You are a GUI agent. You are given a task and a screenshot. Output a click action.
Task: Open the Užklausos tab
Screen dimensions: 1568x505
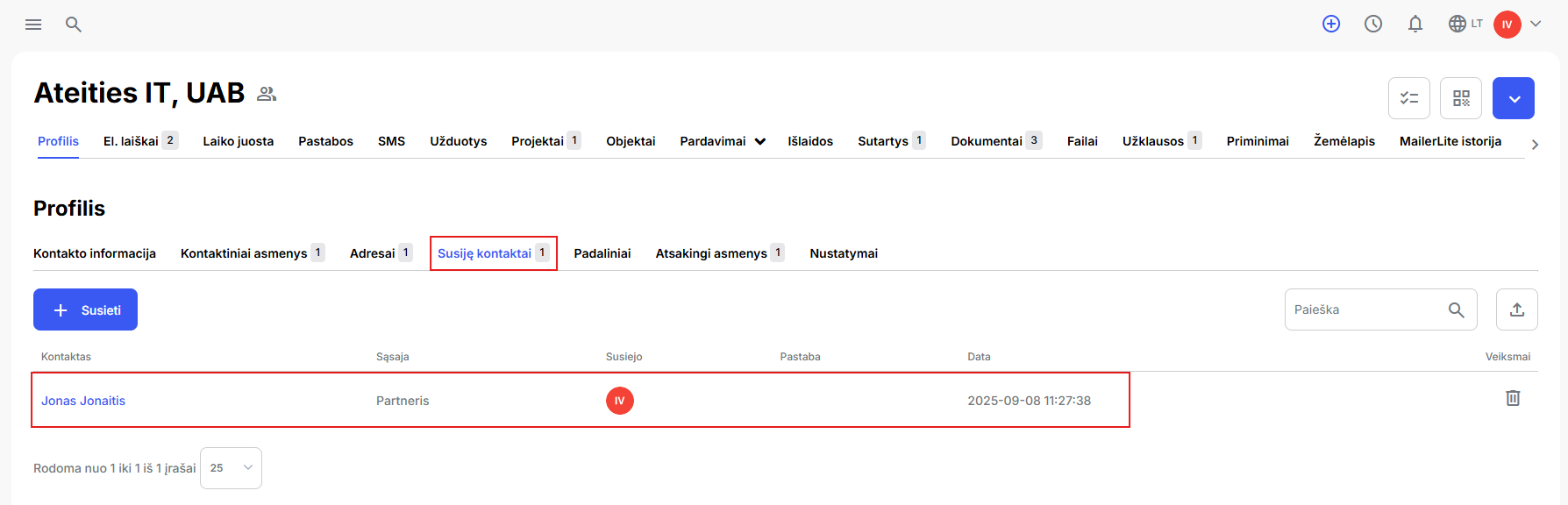coord(1162,141)
